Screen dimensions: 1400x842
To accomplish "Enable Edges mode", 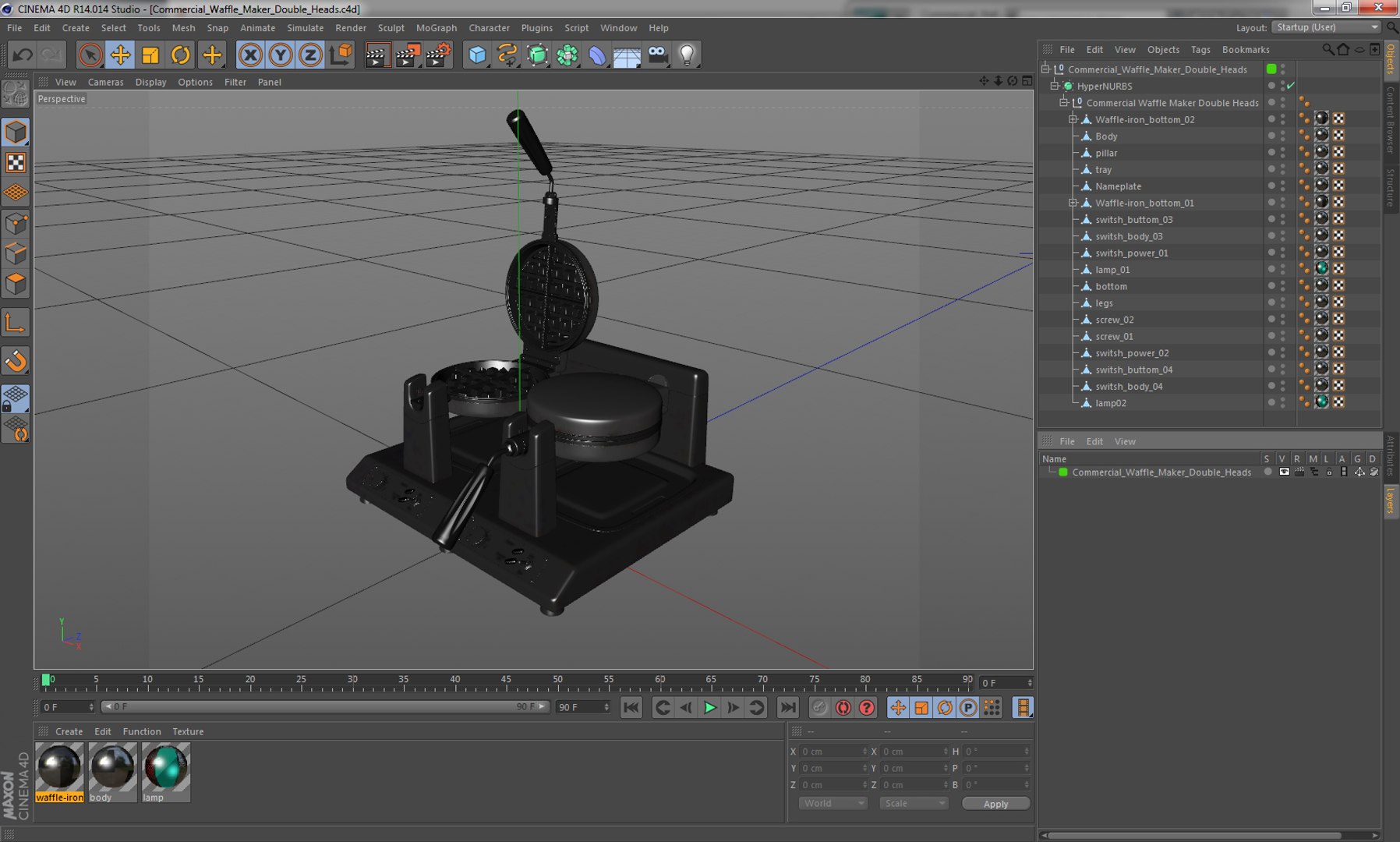I will point(16,253).
